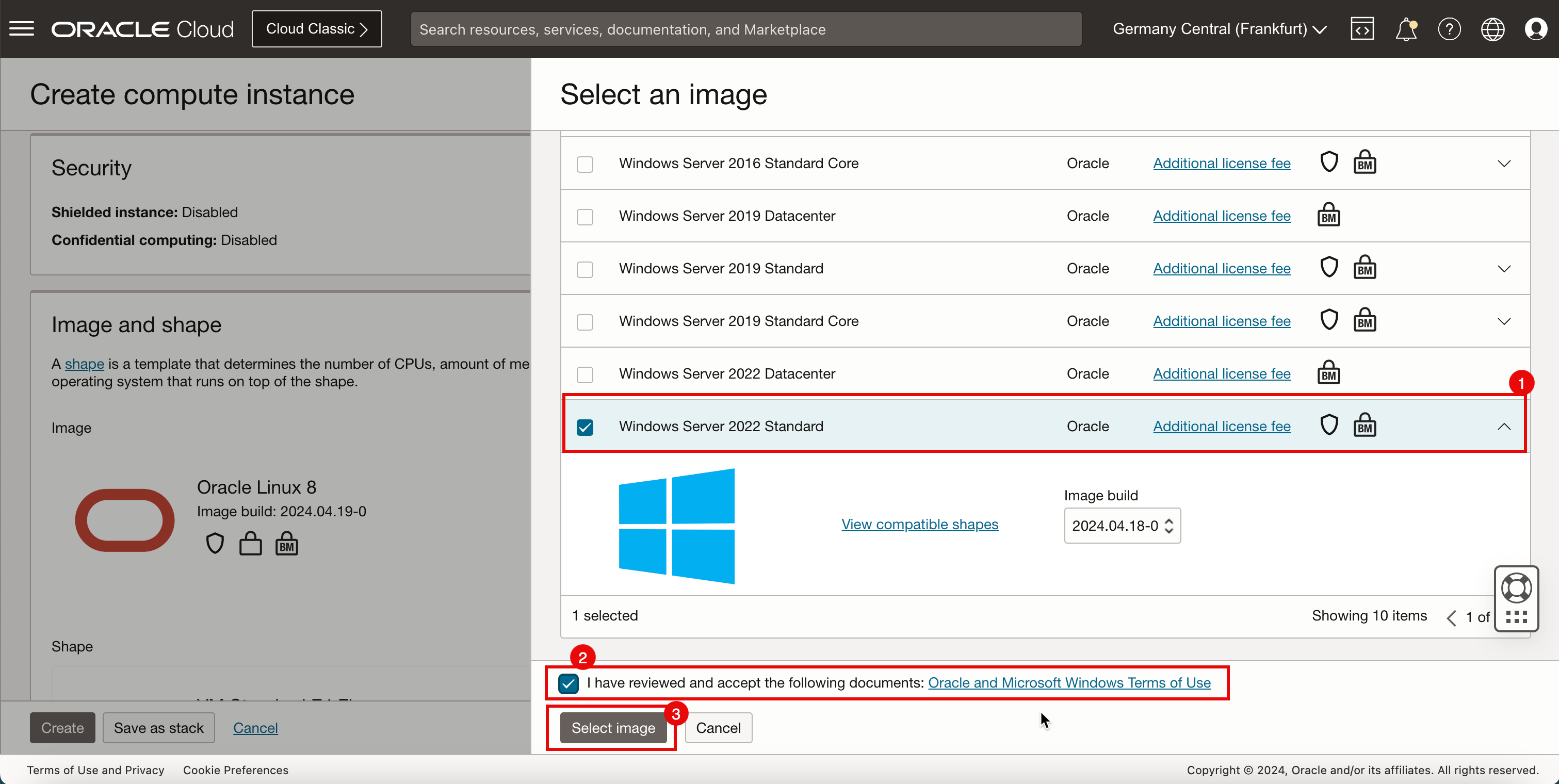The width and height of the screenshot is (1559, 784).
Task: Toggle the Windows Server 2022 Standard checkbox
Action: (x=585, y=426)
